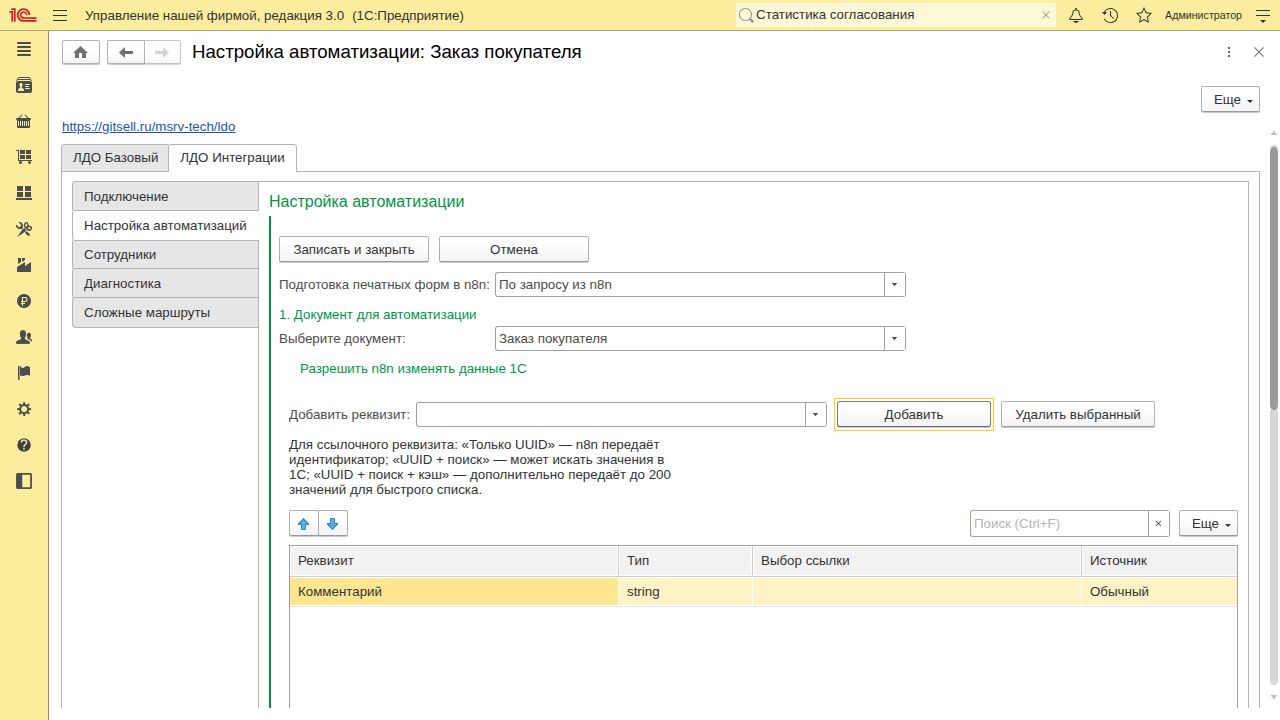Expand the document selection dropdown
The width and height of the screenshot is (1280, 720).
(x=895, y=338)
